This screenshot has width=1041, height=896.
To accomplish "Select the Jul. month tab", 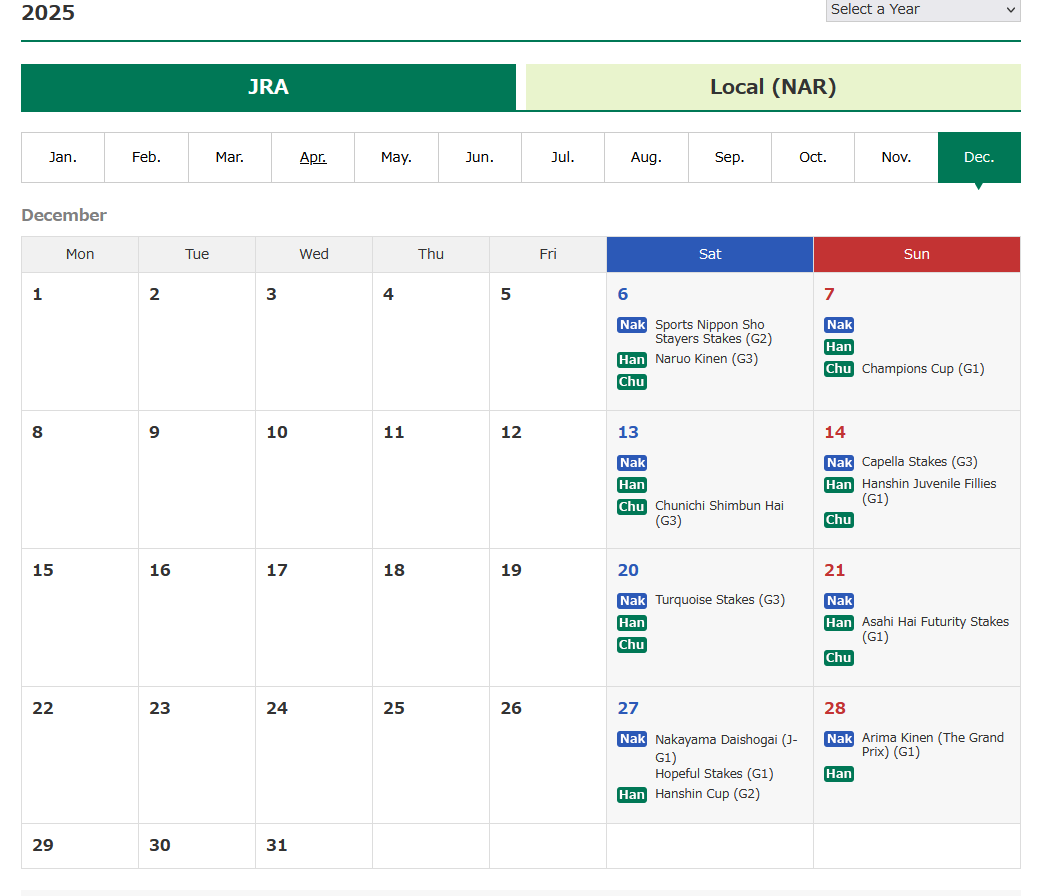I will (x=563, y=157).
